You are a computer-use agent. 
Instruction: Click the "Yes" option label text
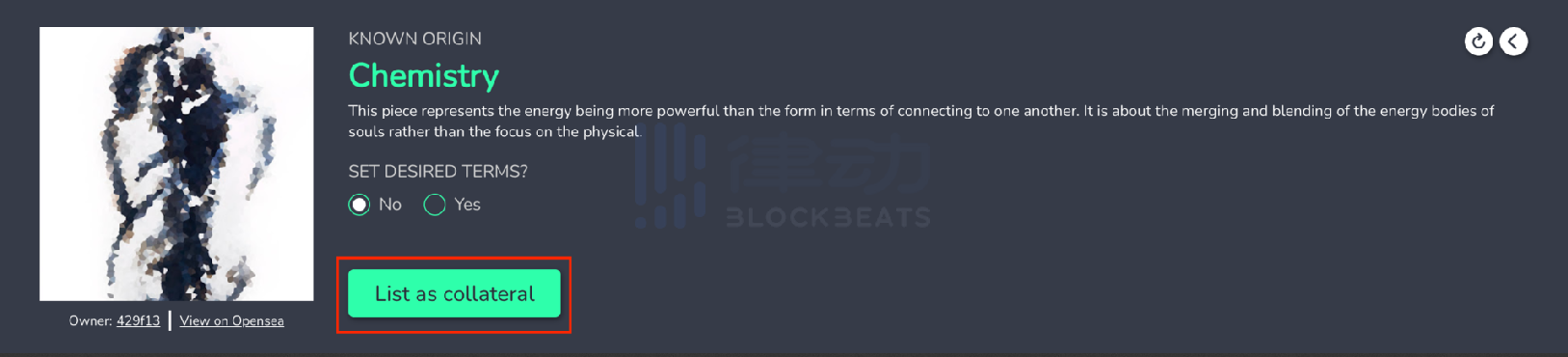[467, 205]
